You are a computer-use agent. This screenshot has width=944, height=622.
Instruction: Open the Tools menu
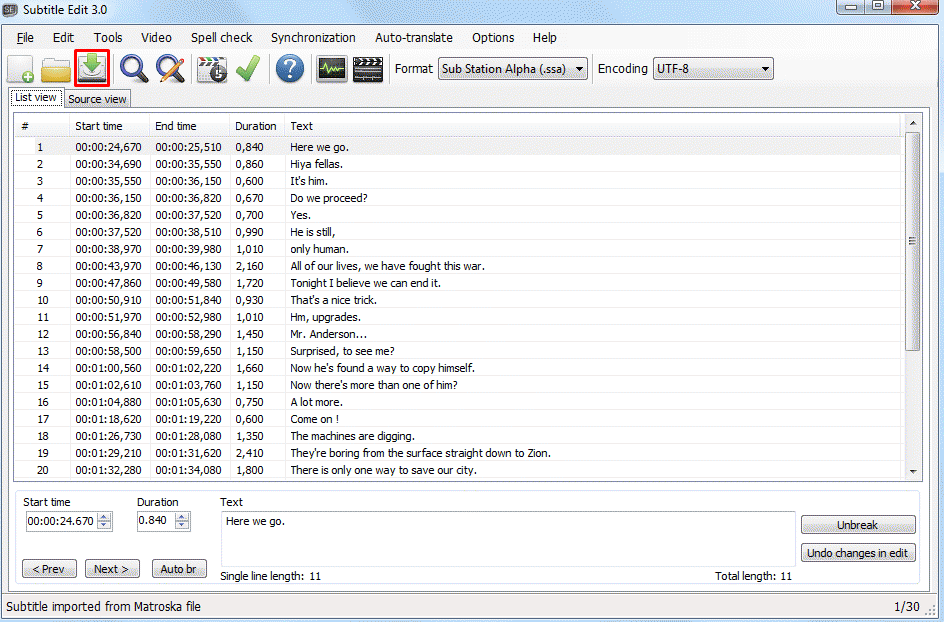[108, 37]
